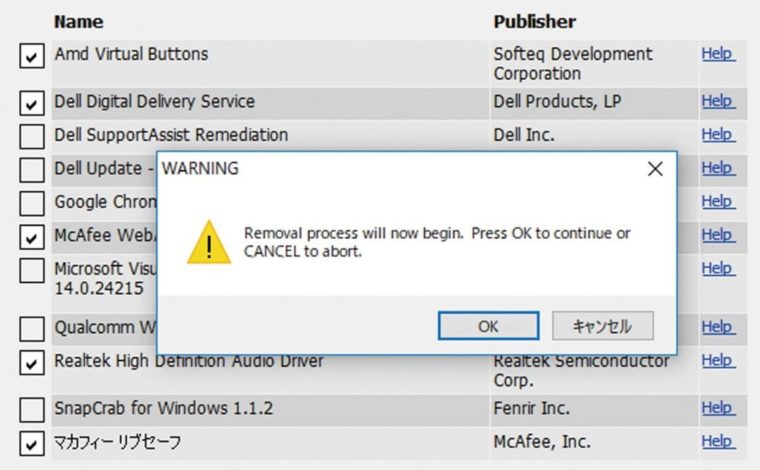Click the yellow warning triangle icon

click(x=209, y=242)
